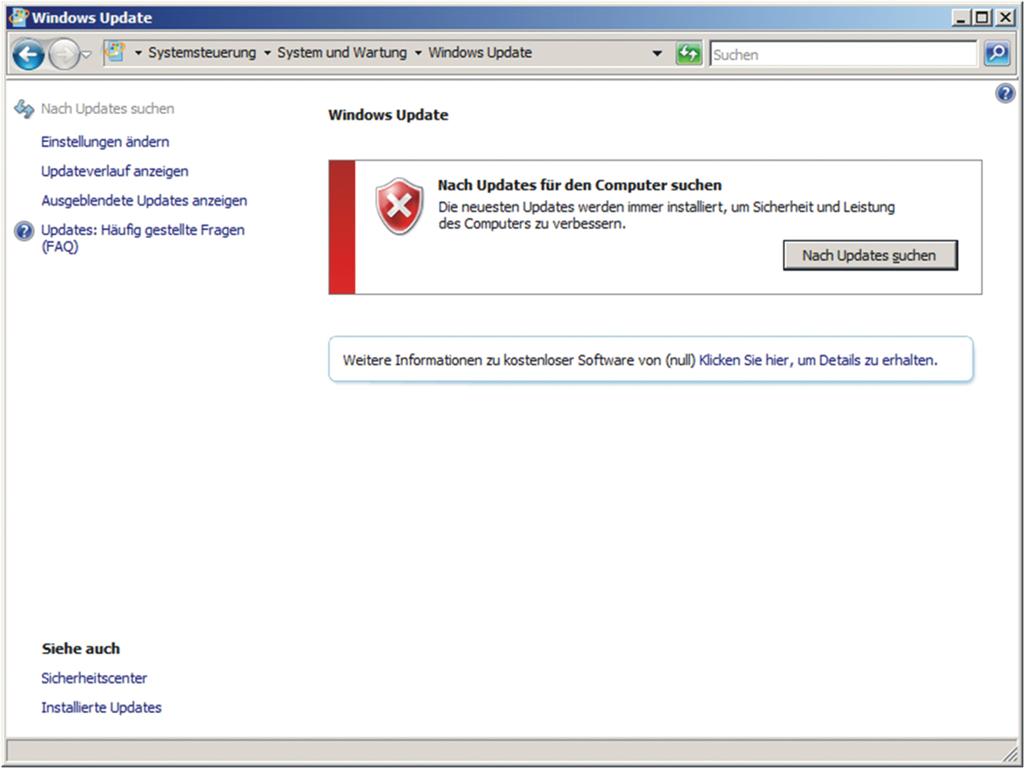Click the text starting Die neuesten Updates werden
The image size is (1024, 768).
click(x=666, y=216)
